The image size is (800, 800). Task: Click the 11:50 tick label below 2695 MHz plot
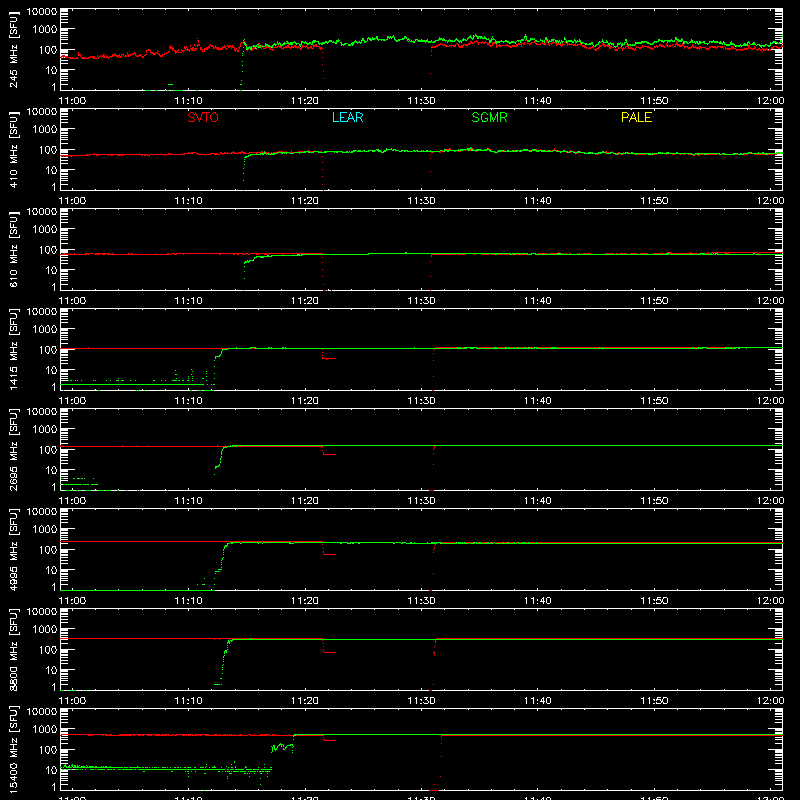(654, 501)
